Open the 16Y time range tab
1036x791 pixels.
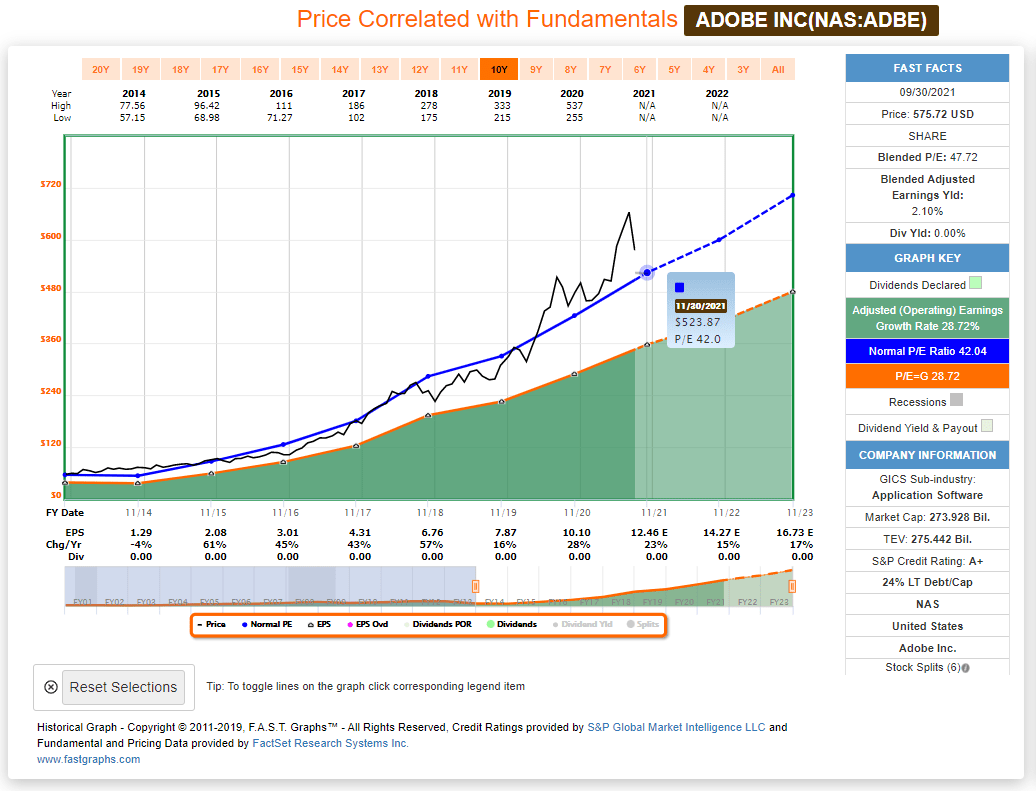[x=260, y=69]
